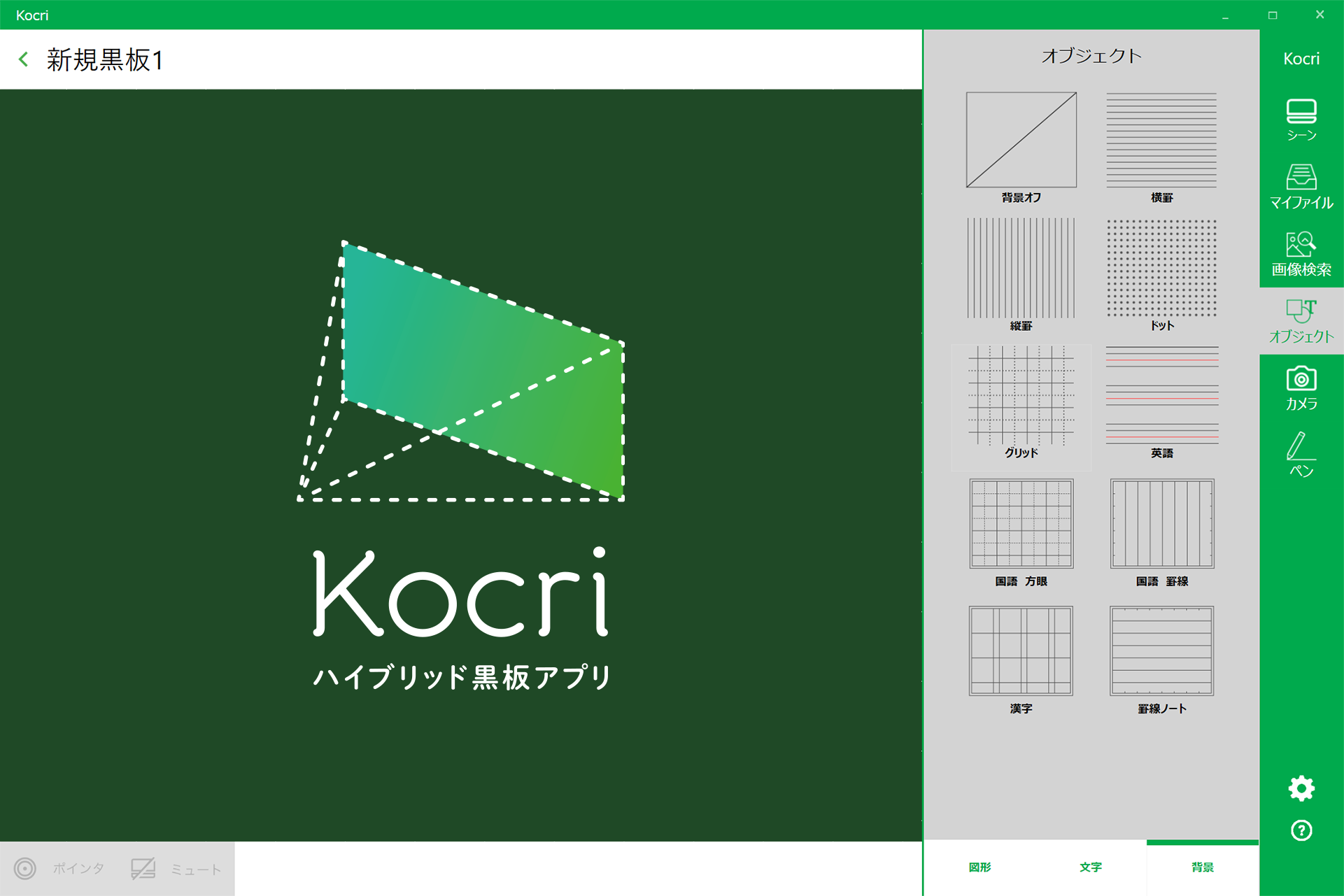This screenshot has height=896, width=1344.
Task: Choose 国語 罫線 background
Action: [1161, 533]
